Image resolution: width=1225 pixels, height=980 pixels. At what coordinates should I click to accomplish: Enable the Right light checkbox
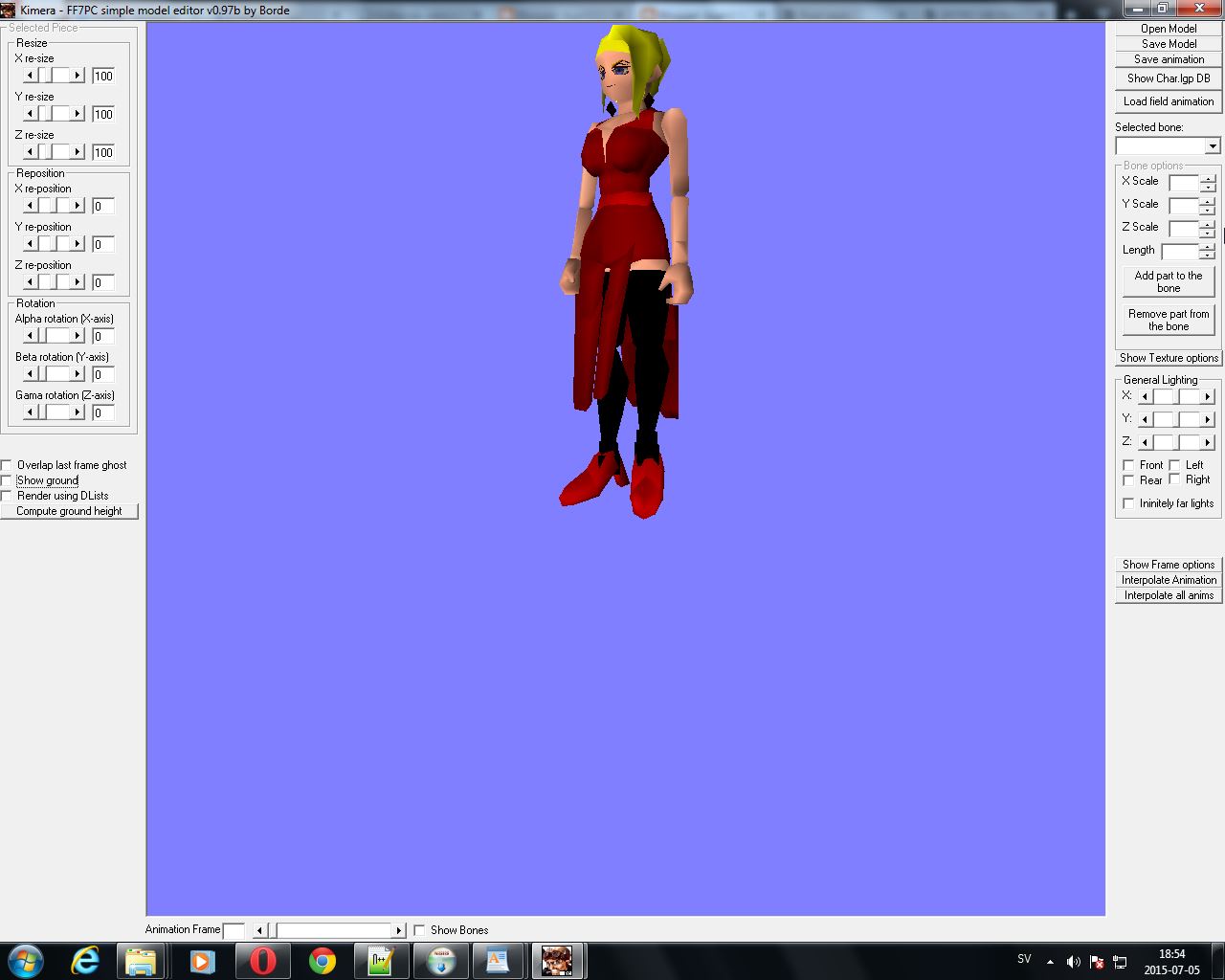1174,479
